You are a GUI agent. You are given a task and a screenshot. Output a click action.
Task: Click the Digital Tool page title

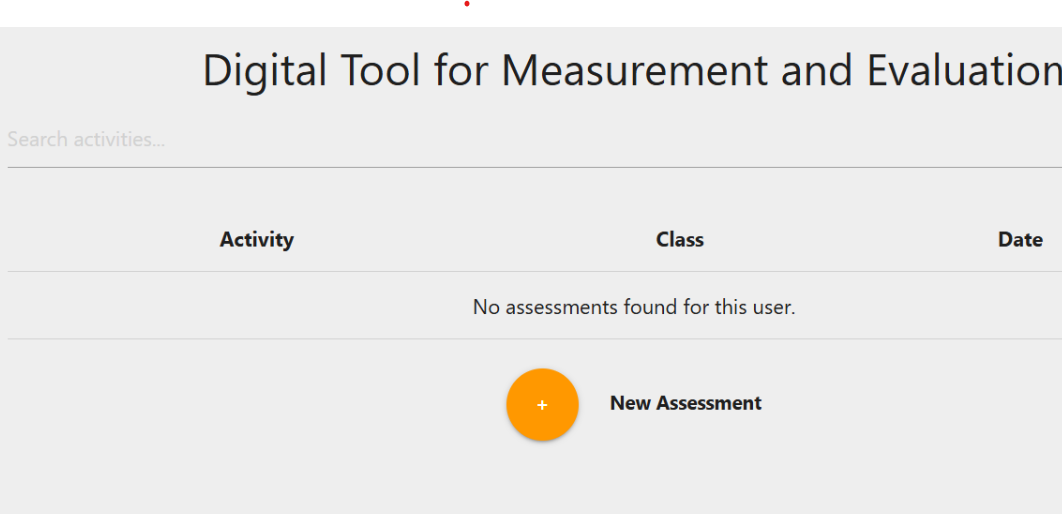pyautogui.click(x=631, y=71)
